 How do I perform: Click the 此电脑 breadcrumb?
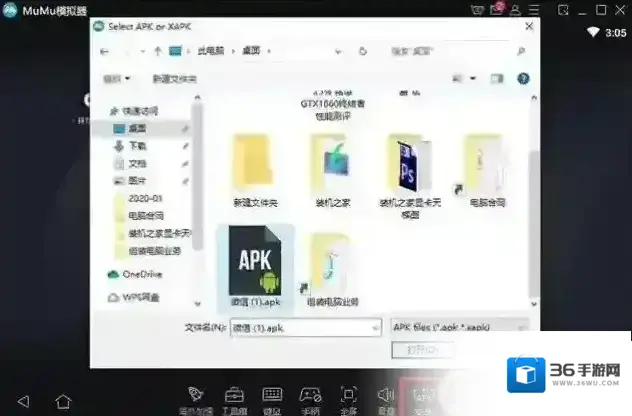(211, 51)
